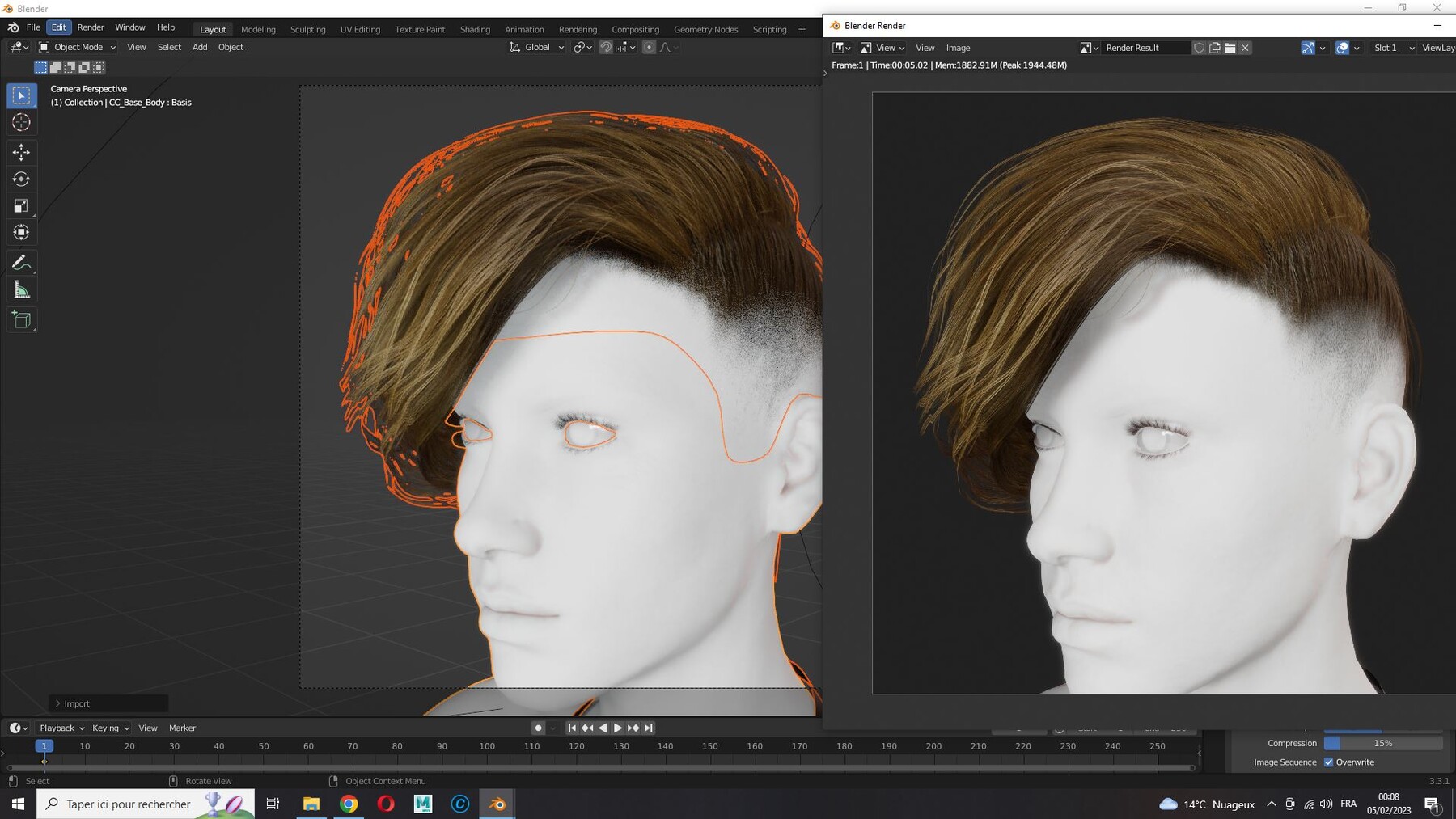Select the Measure tool

[x=21, y=290]
